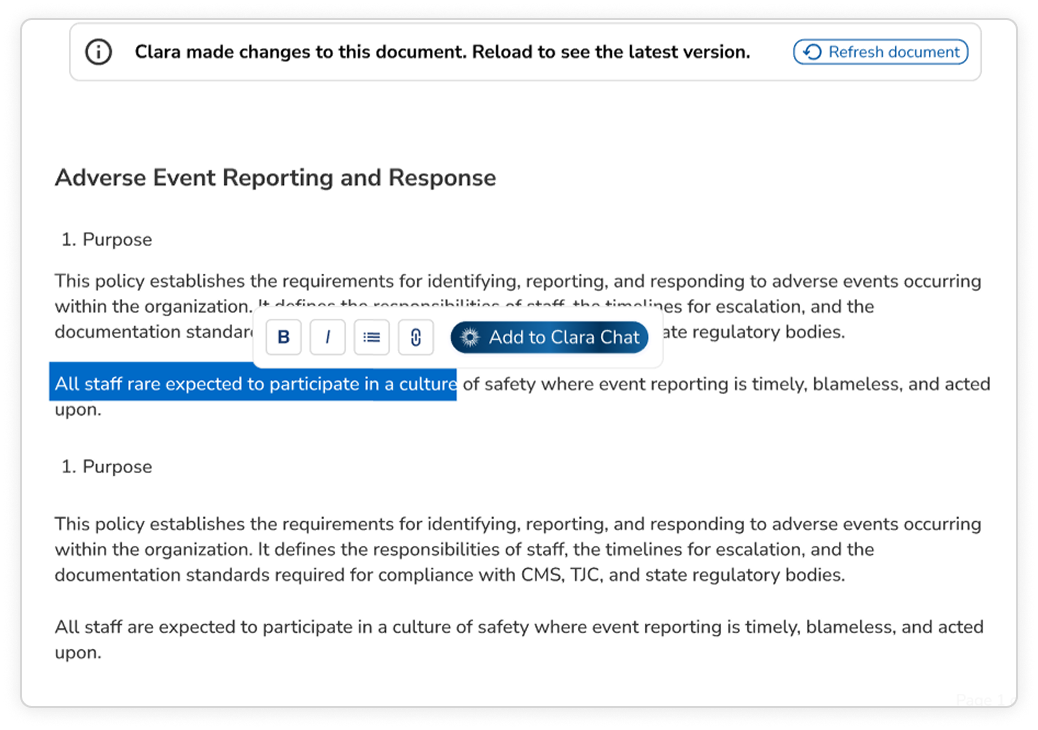This screenshot has height=730, width=1038.
Task: Click the last 'All staff are expected' paragraph
Action: click(x=519, y=639)
